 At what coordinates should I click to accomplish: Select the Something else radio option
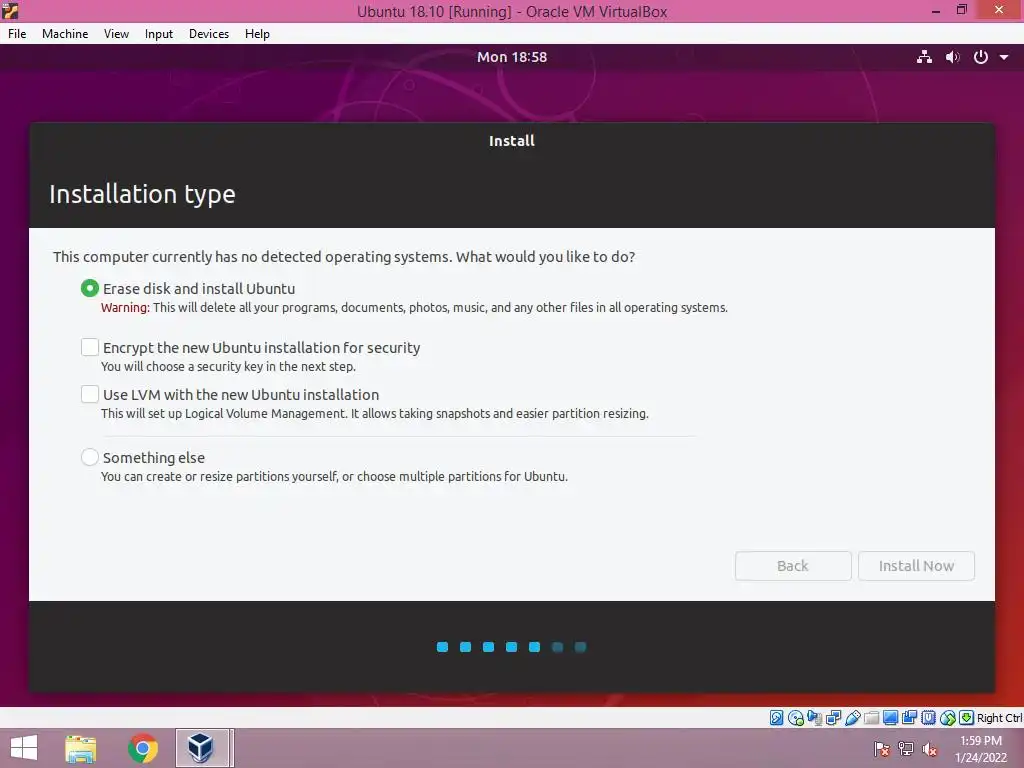point(89,456)
